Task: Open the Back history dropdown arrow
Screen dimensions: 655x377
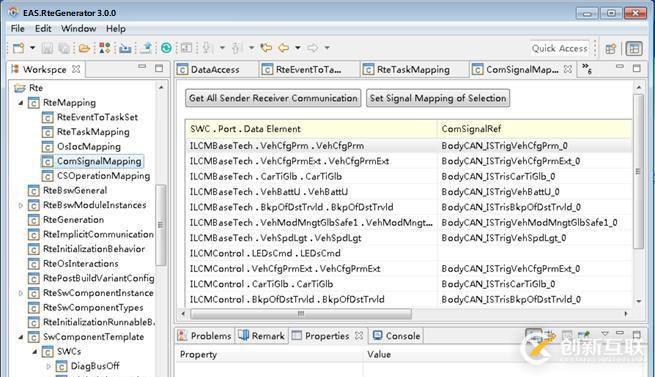Action: tap(298, 48)
